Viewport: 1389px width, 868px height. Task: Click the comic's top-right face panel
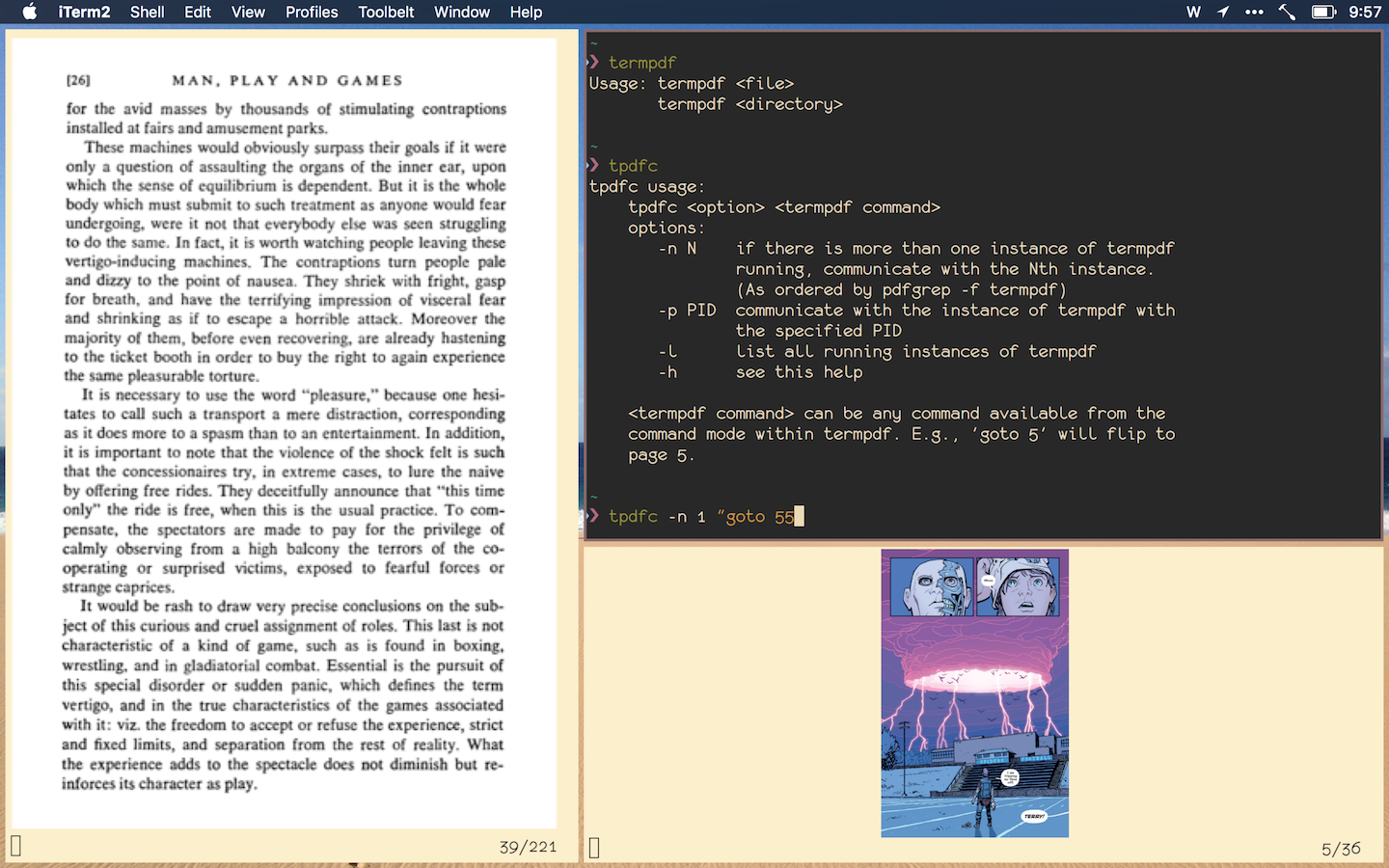tap(1018, 586)
